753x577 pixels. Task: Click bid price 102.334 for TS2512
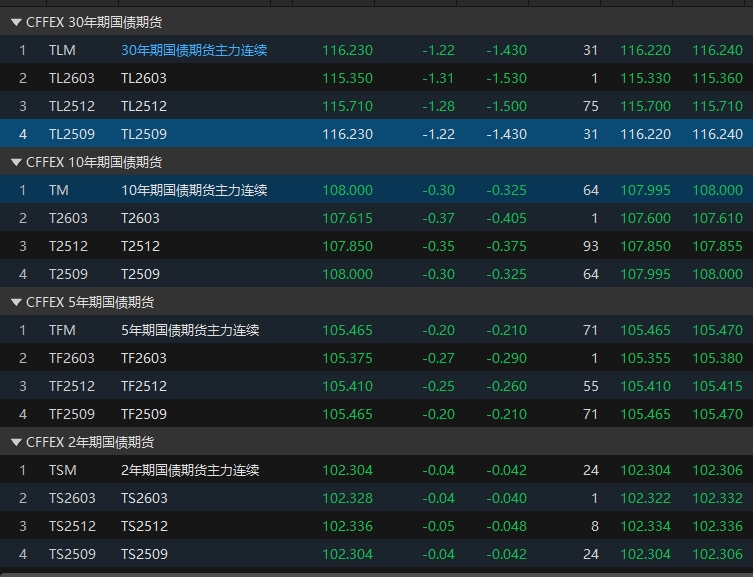point(645,526)
